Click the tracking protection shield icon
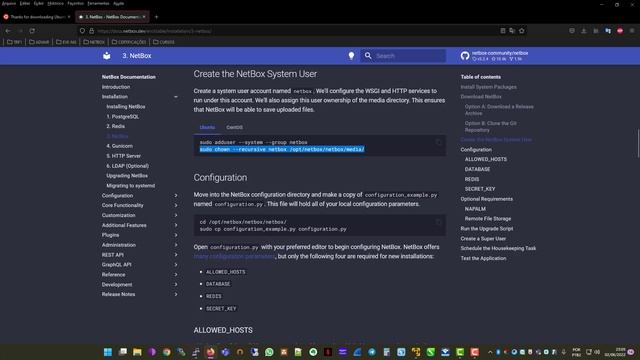 point(82,31)
